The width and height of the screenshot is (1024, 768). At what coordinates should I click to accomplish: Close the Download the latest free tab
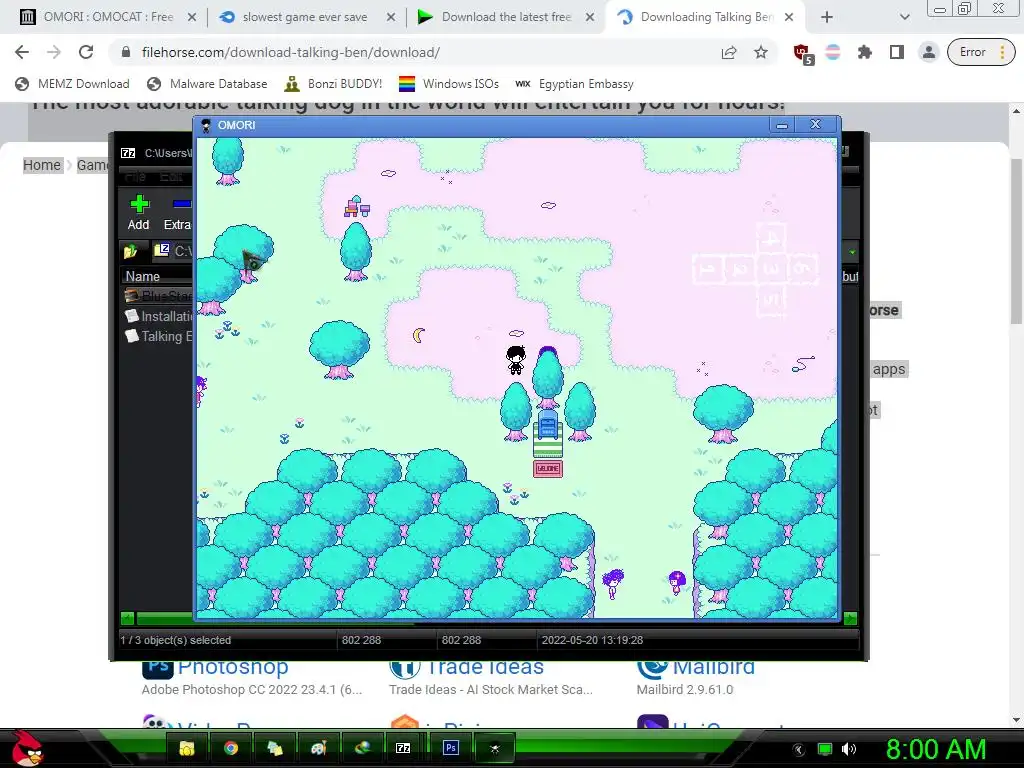[x=590, y=17]
